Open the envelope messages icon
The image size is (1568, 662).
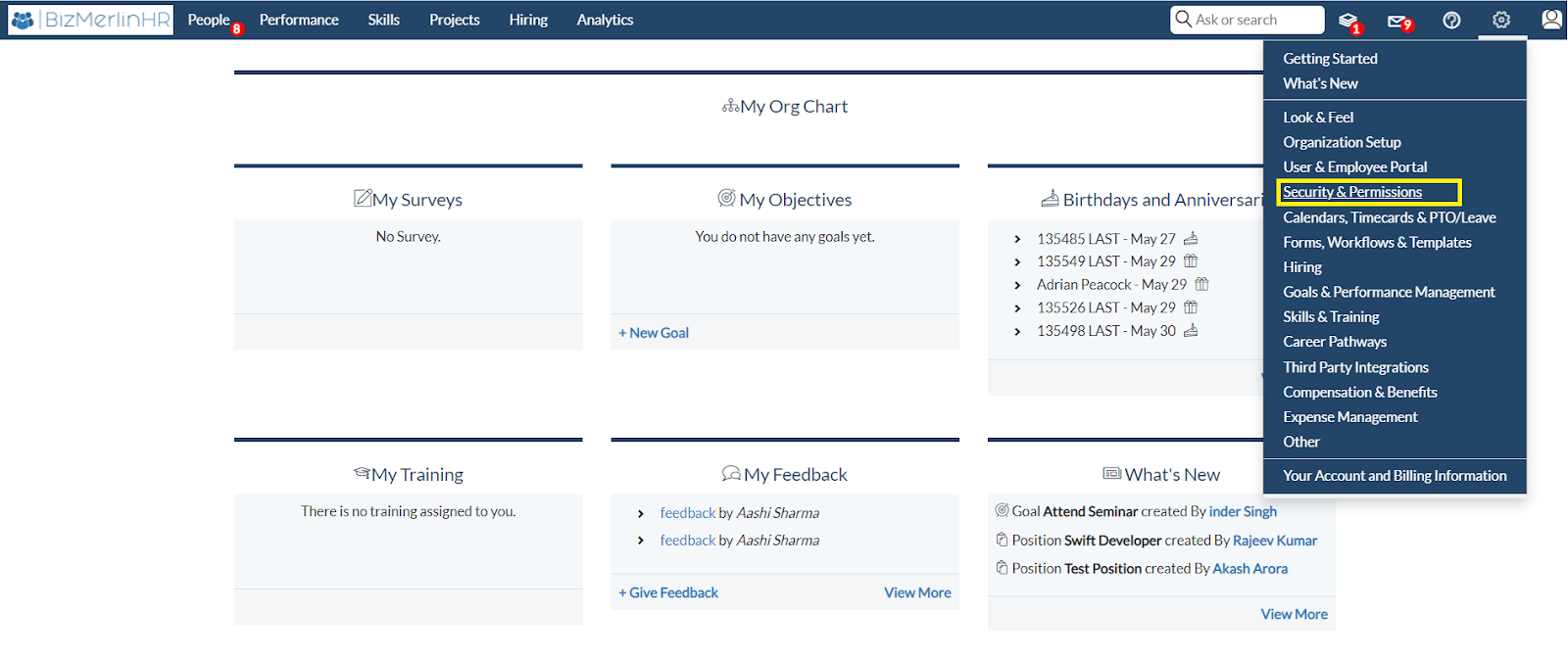coord(1397,21)
